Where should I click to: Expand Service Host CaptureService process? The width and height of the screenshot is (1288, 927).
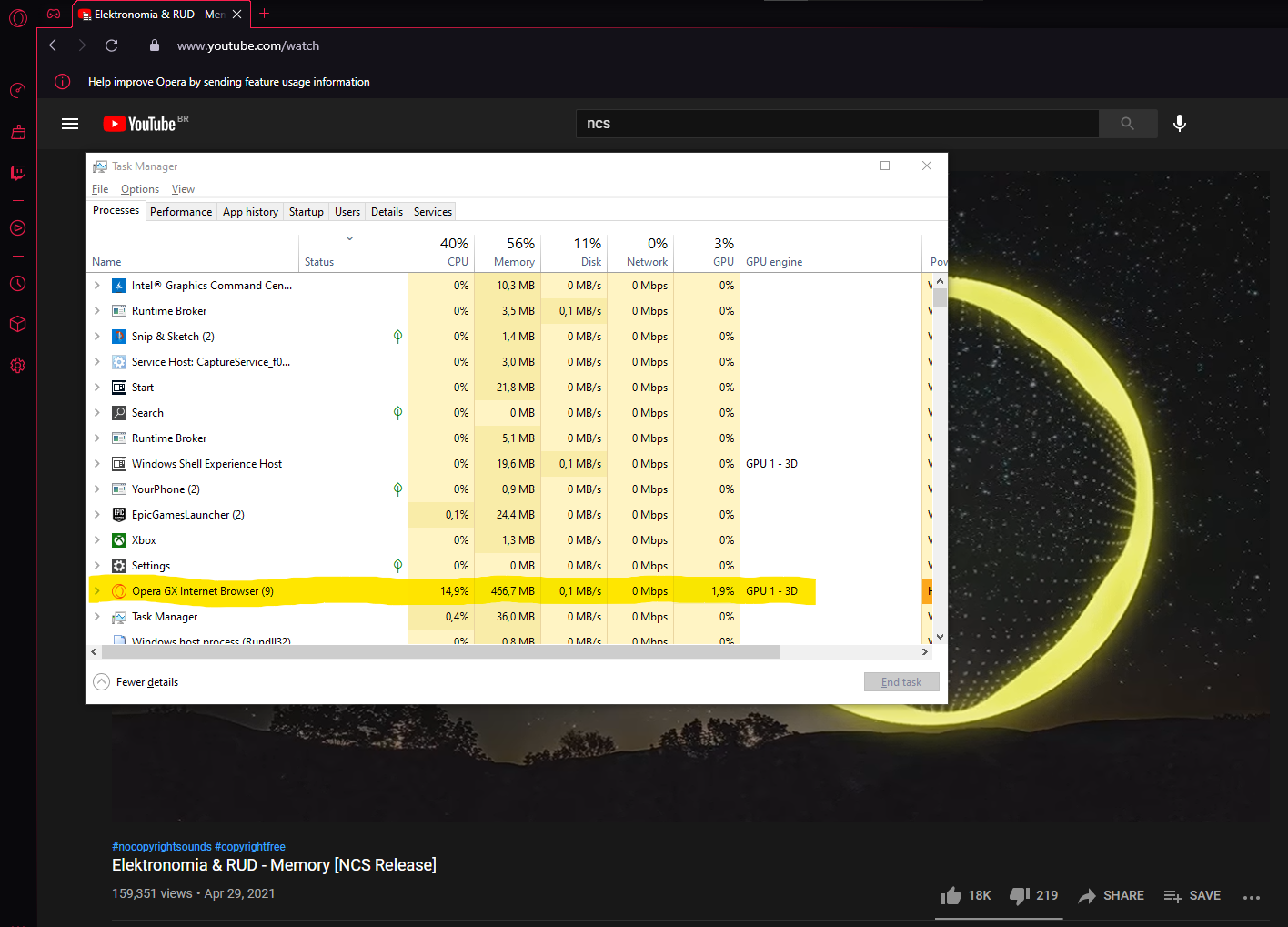coord(97,362)
